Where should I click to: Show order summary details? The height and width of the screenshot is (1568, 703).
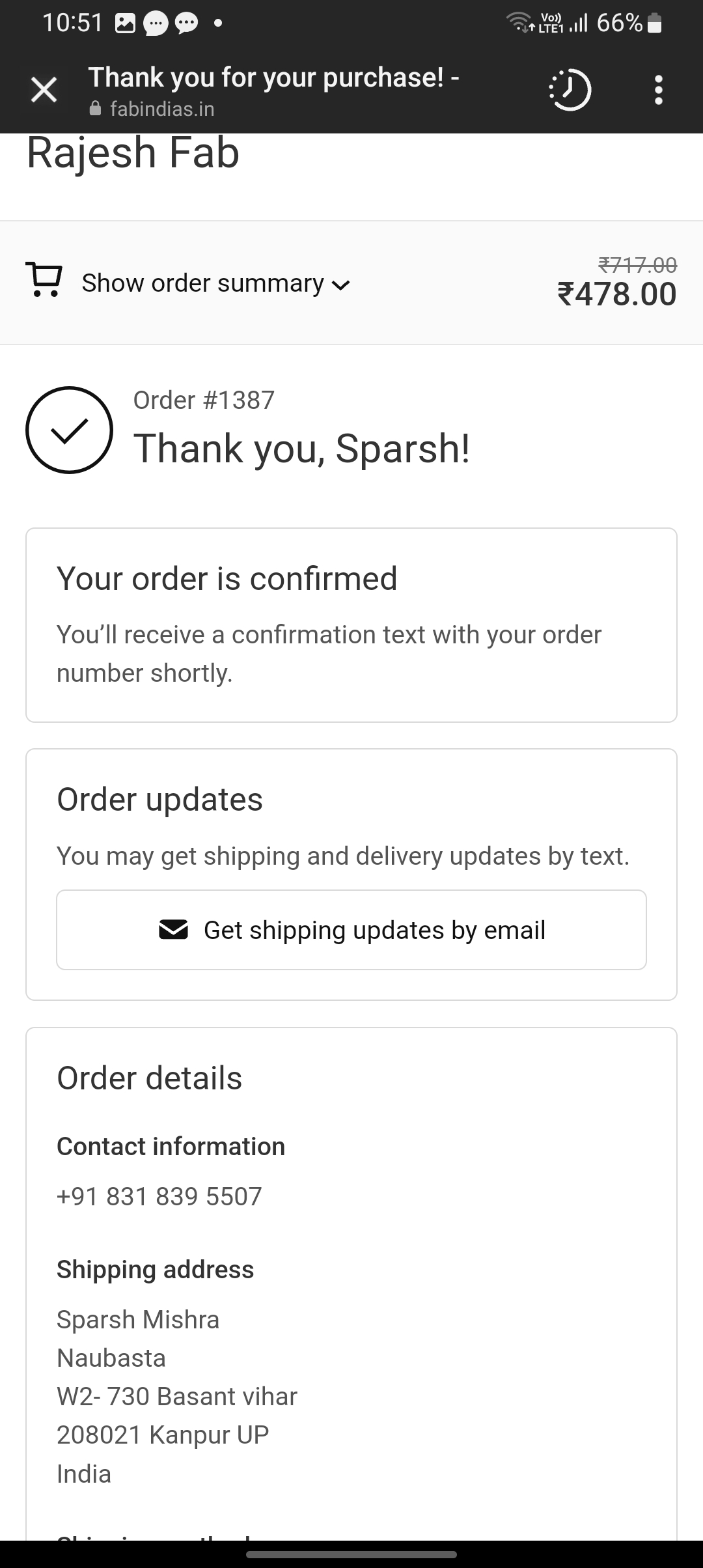[202, 283]
